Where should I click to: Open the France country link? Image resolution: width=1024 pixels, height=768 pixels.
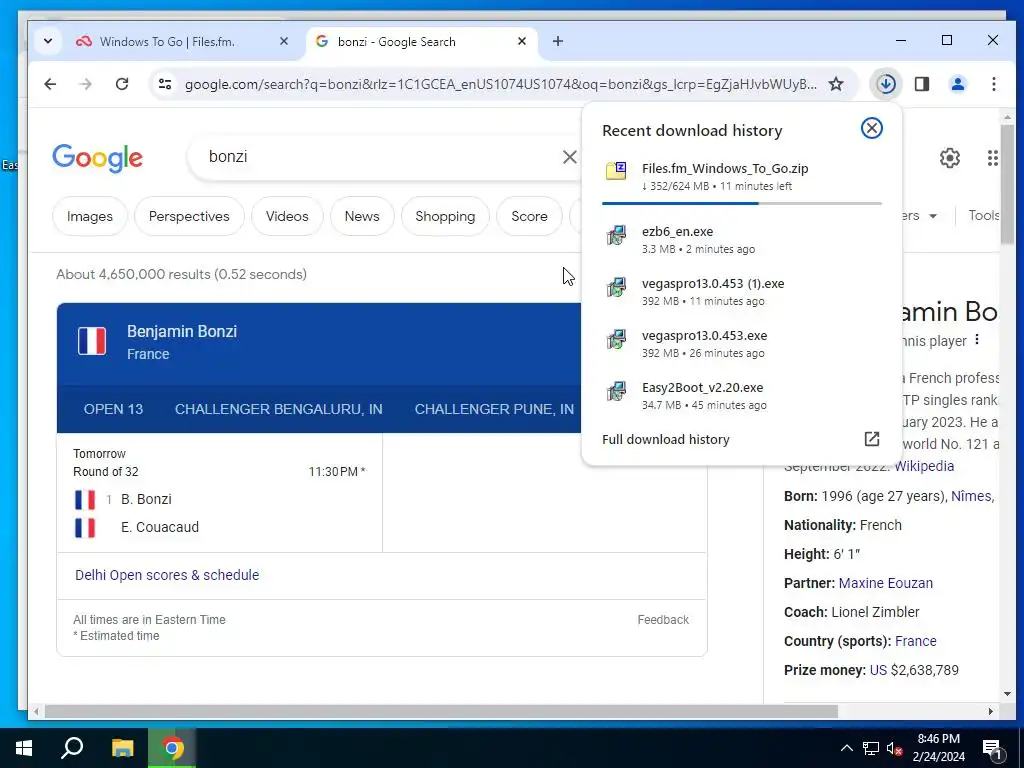[x=915, y=641]
